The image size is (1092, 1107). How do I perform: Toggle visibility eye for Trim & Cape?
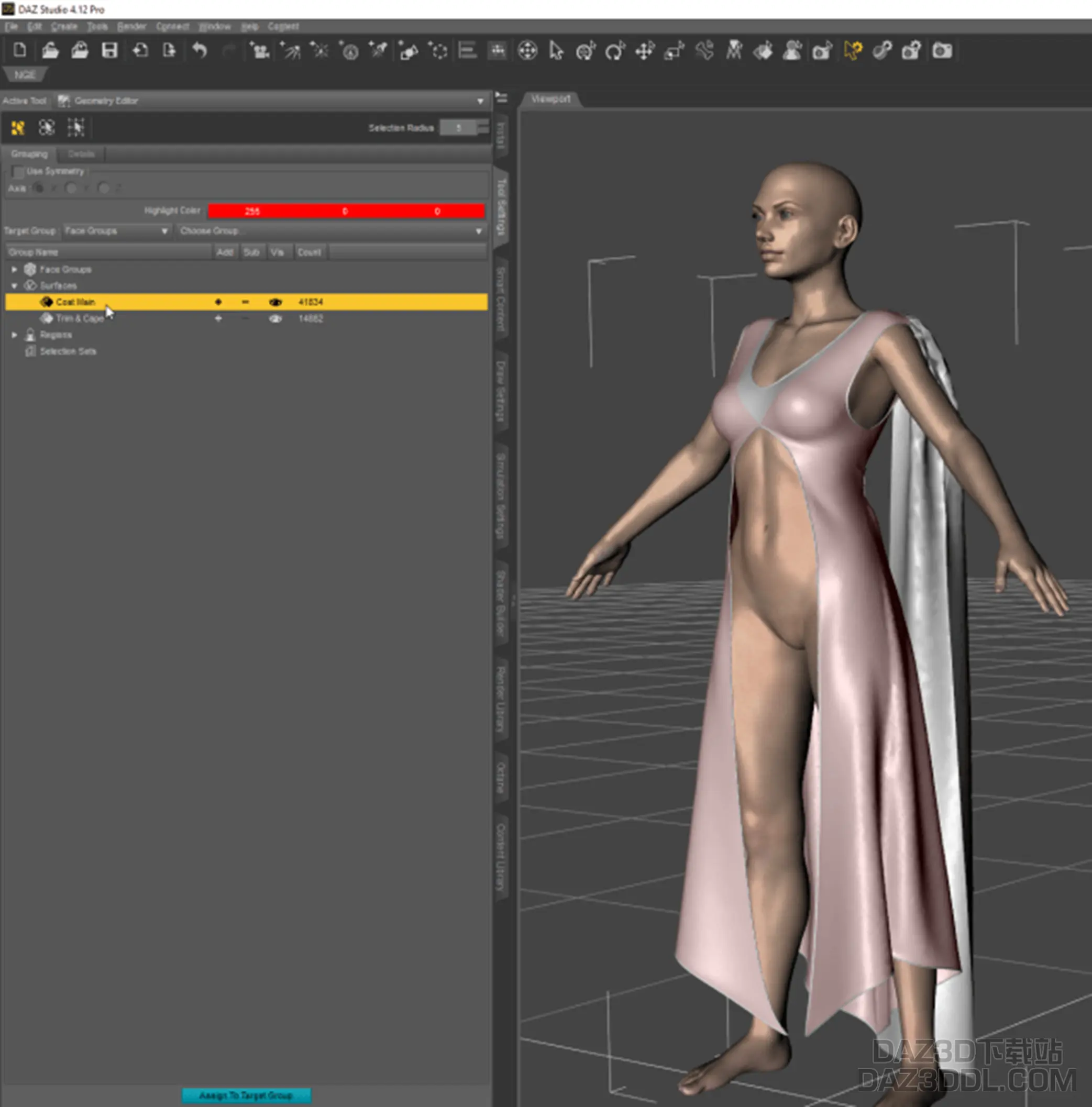tap(275, 318)
